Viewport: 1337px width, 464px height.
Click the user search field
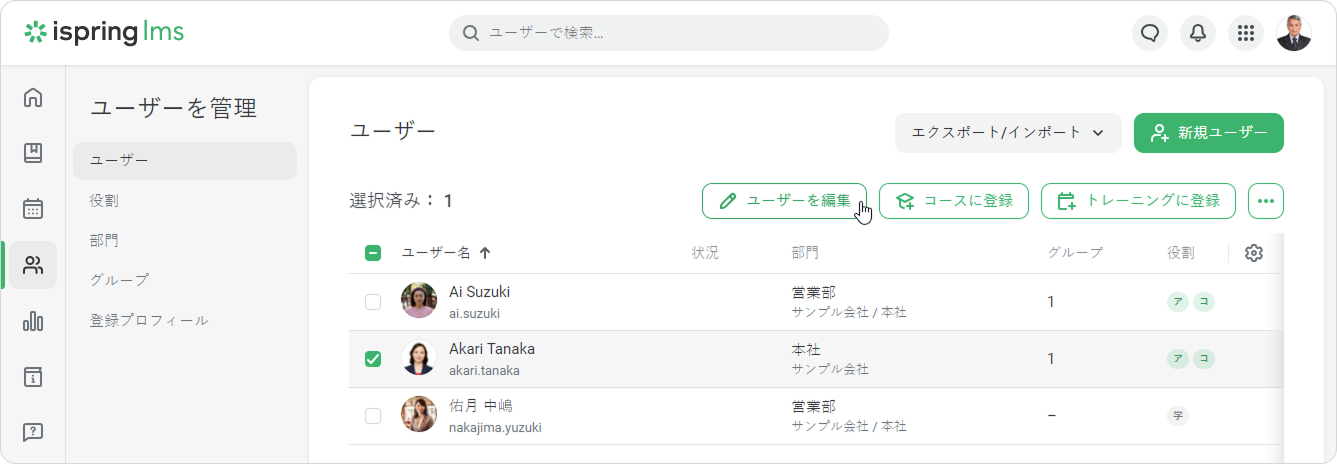click(669, 33)
